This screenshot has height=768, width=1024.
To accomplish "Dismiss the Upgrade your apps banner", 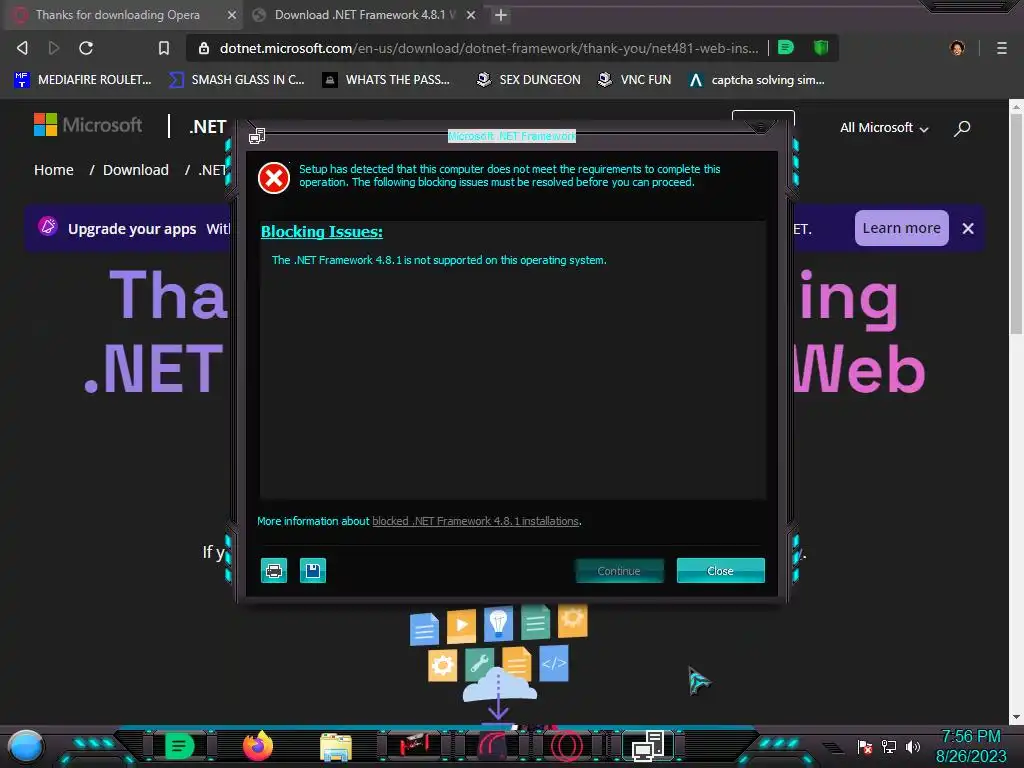I will pos(968,229).
